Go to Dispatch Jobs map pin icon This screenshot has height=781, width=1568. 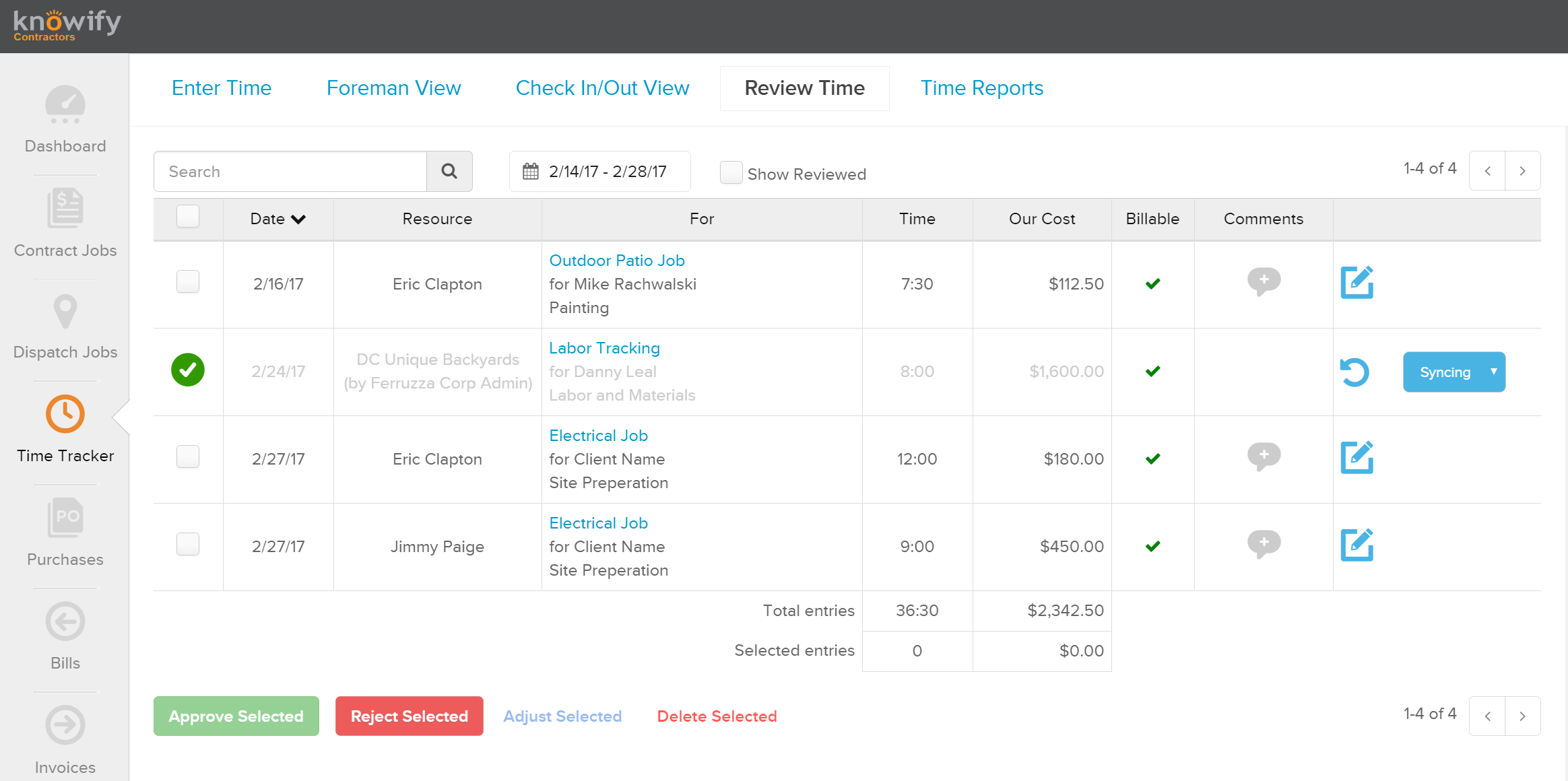[65, 311]
